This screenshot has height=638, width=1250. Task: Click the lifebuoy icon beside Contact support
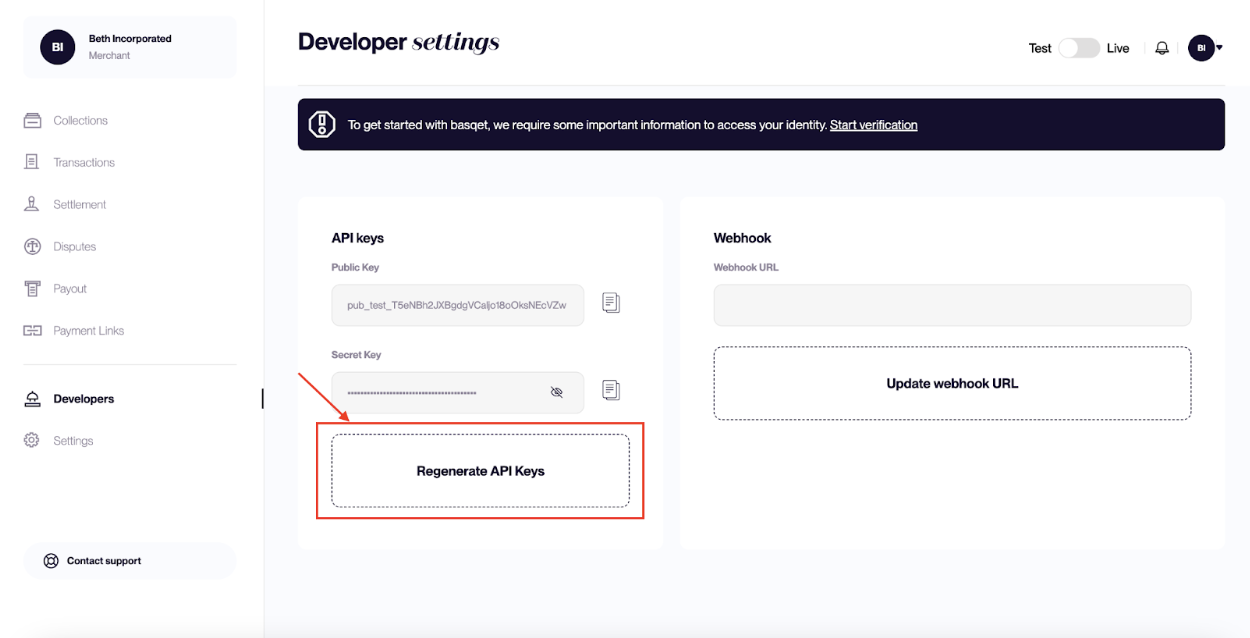[x=51, y=561]
